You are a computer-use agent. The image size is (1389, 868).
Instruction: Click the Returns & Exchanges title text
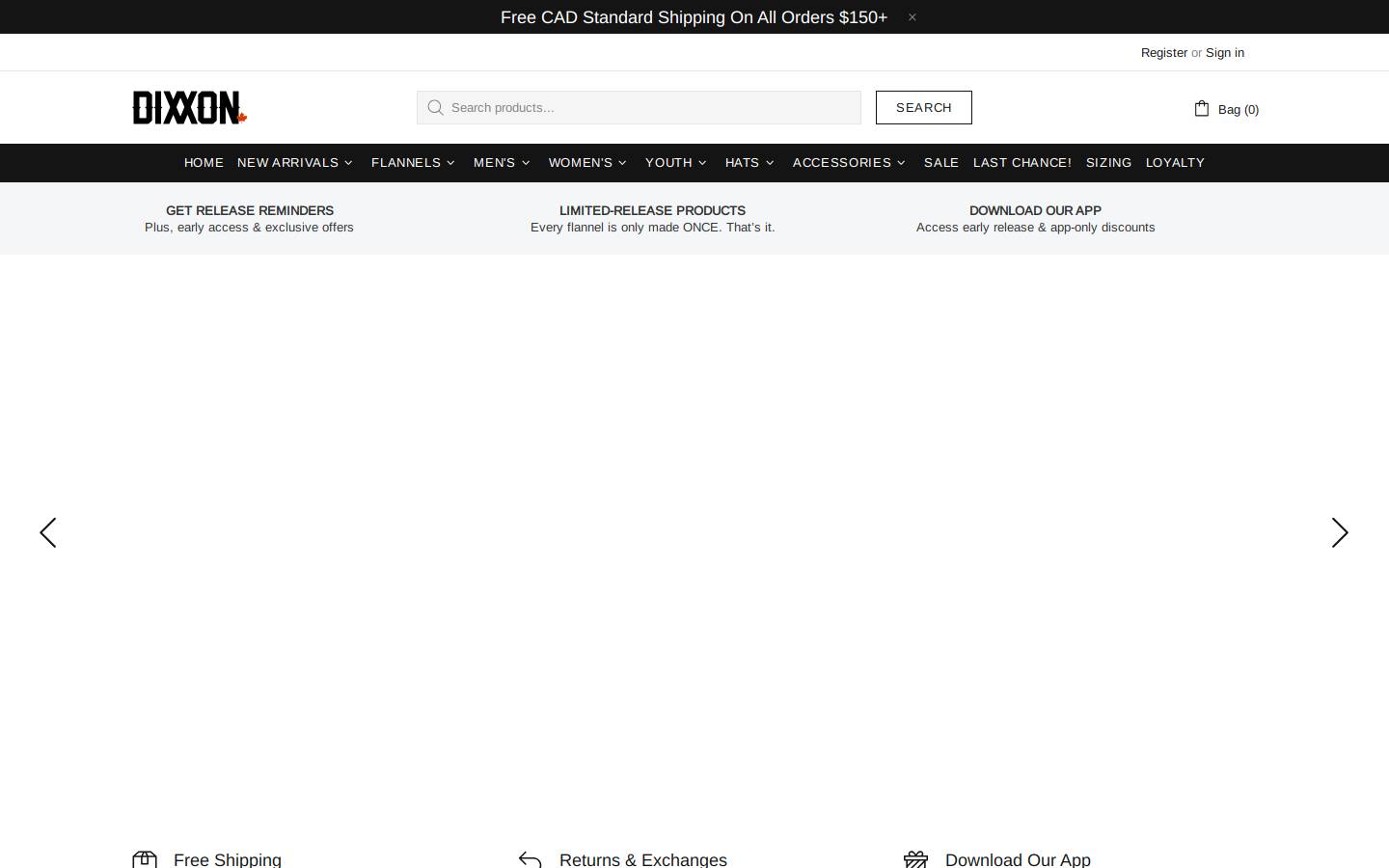pyautogui.click(x=643, y=859)
